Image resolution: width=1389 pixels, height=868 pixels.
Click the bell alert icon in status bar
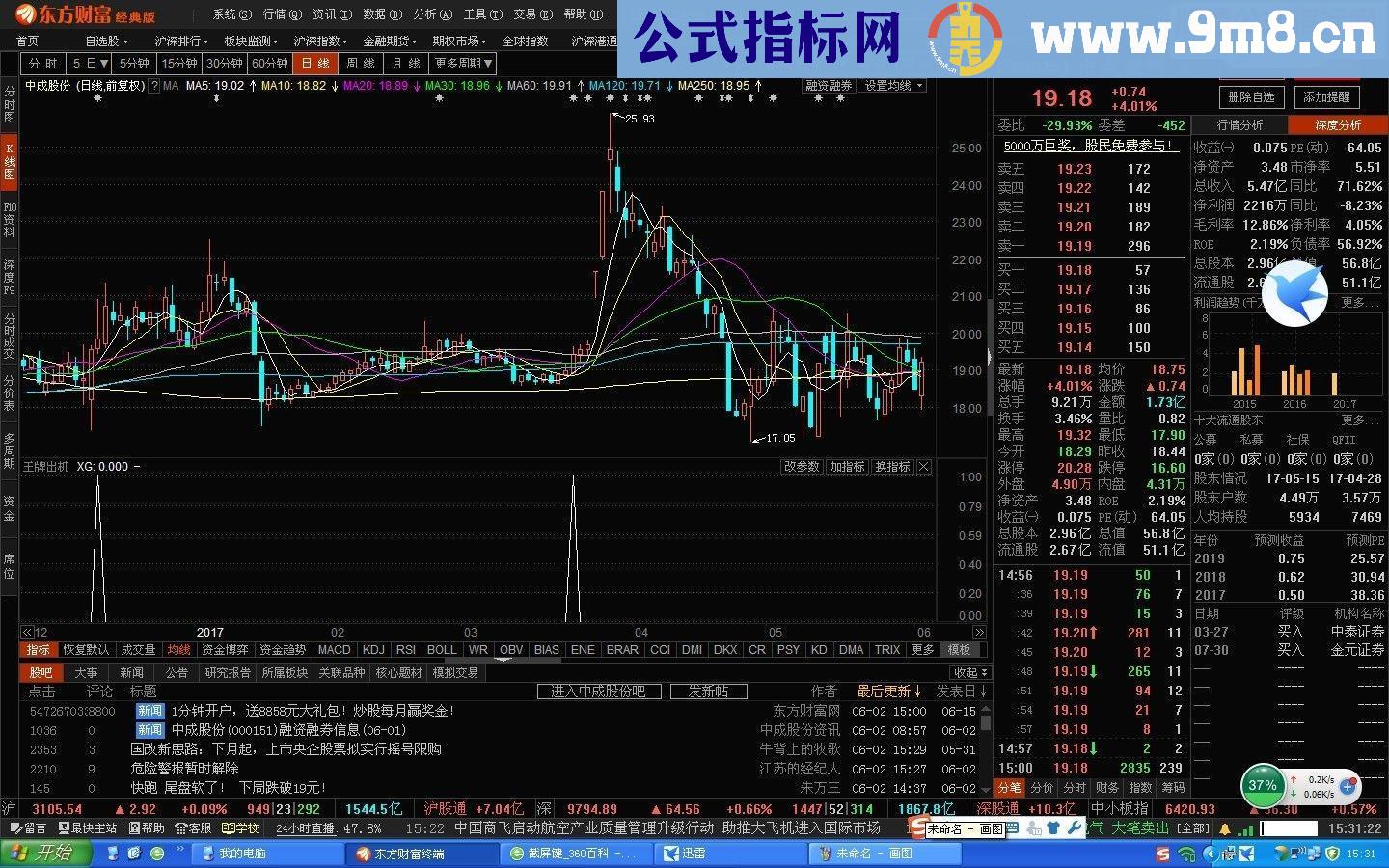coord(1226,828)
